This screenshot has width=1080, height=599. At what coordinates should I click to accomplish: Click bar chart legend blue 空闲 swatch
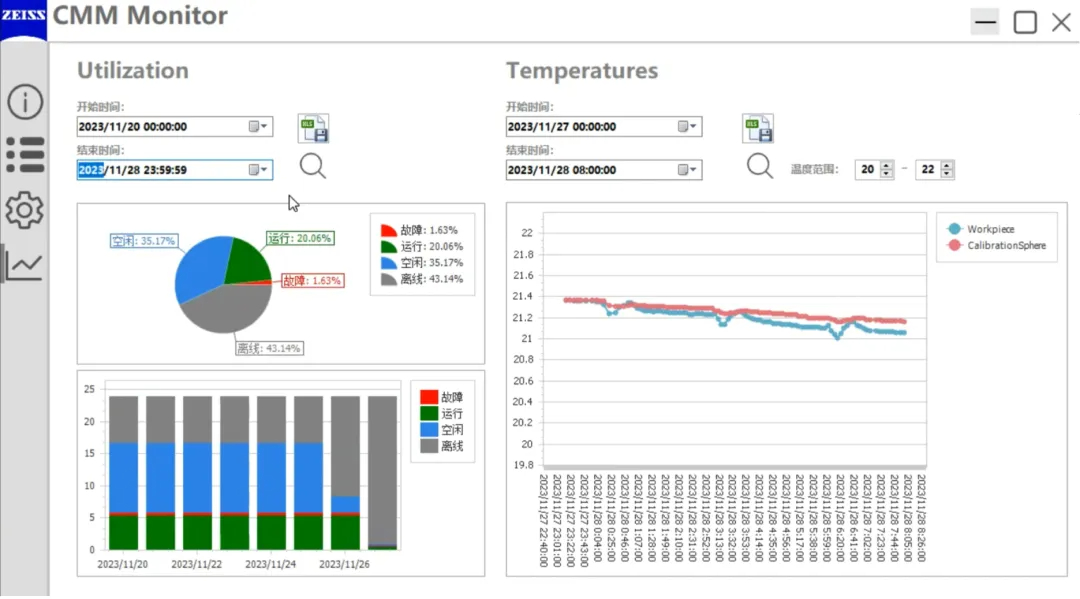click(429, 430)
